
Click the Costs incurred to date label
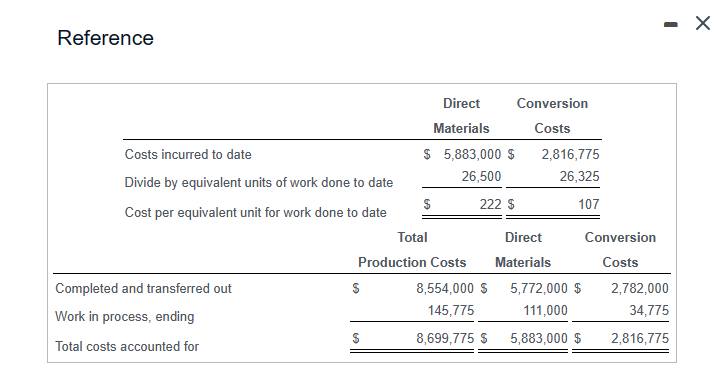coord(188,154)
